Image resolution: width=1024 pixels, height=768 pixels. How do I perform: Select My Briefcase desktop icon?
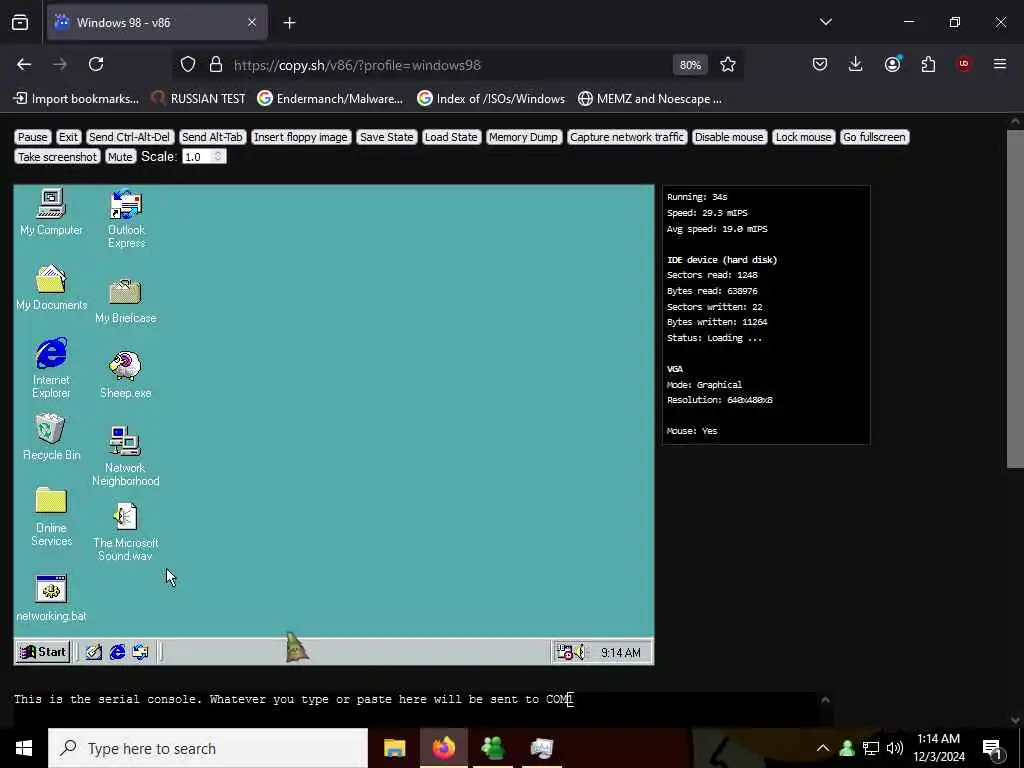(125, 301)
